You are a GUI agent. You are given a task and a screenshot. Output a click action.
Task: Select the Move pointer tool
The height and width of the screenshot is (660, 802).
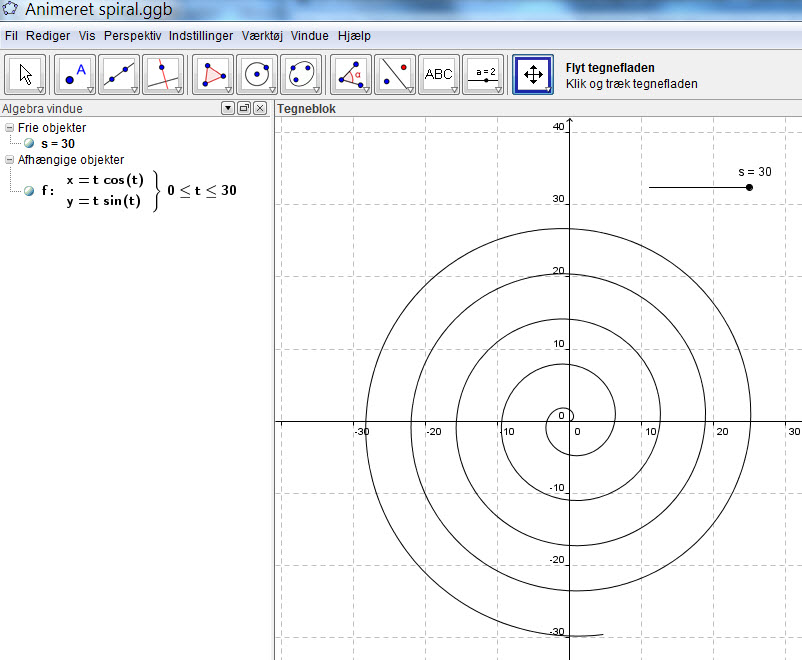25,74
